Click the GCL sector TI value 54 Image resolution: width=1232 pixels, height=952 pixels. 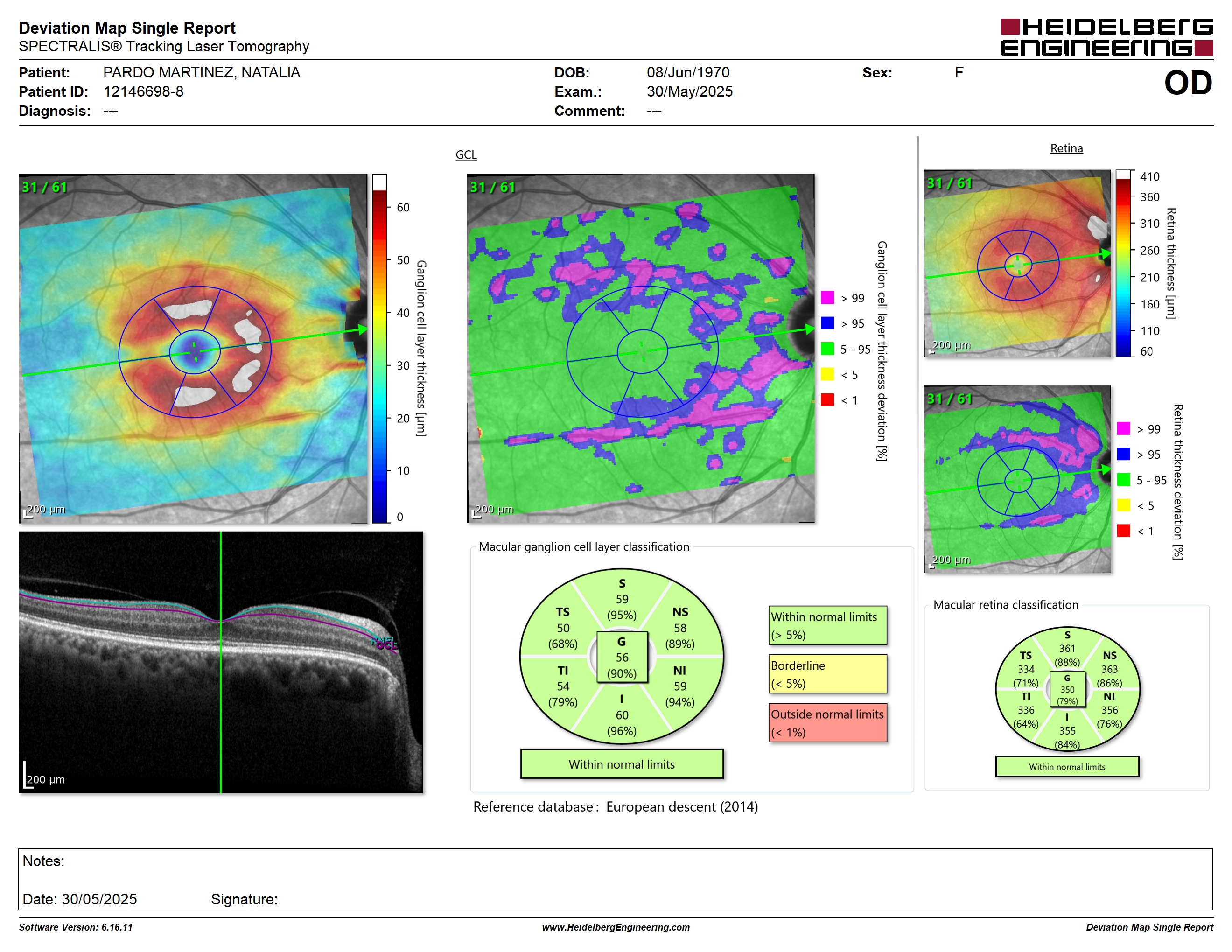click(563, 686)
